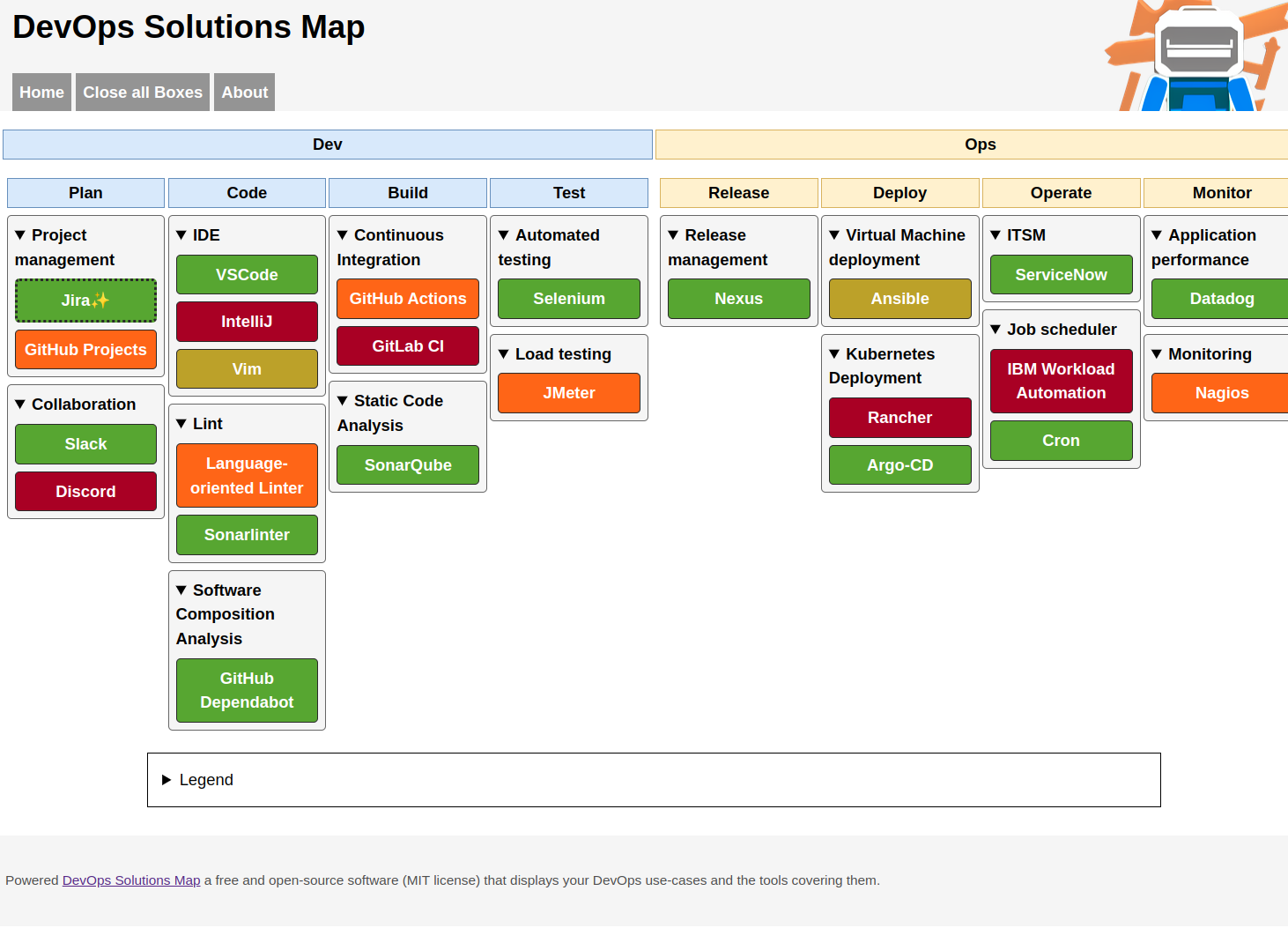1288x928 pixels.
Task: Open the SonarQube tool button
Action: pyautogui.click(x=408, y=465)
